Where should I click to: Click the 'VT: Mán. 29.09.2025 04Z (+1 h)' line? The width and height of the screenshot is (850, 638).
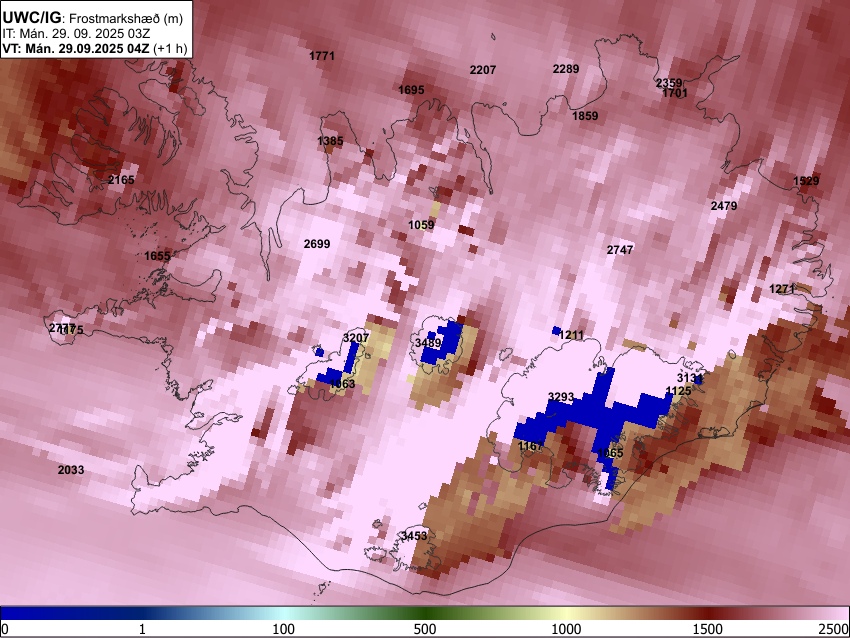[x=94, y=48]
